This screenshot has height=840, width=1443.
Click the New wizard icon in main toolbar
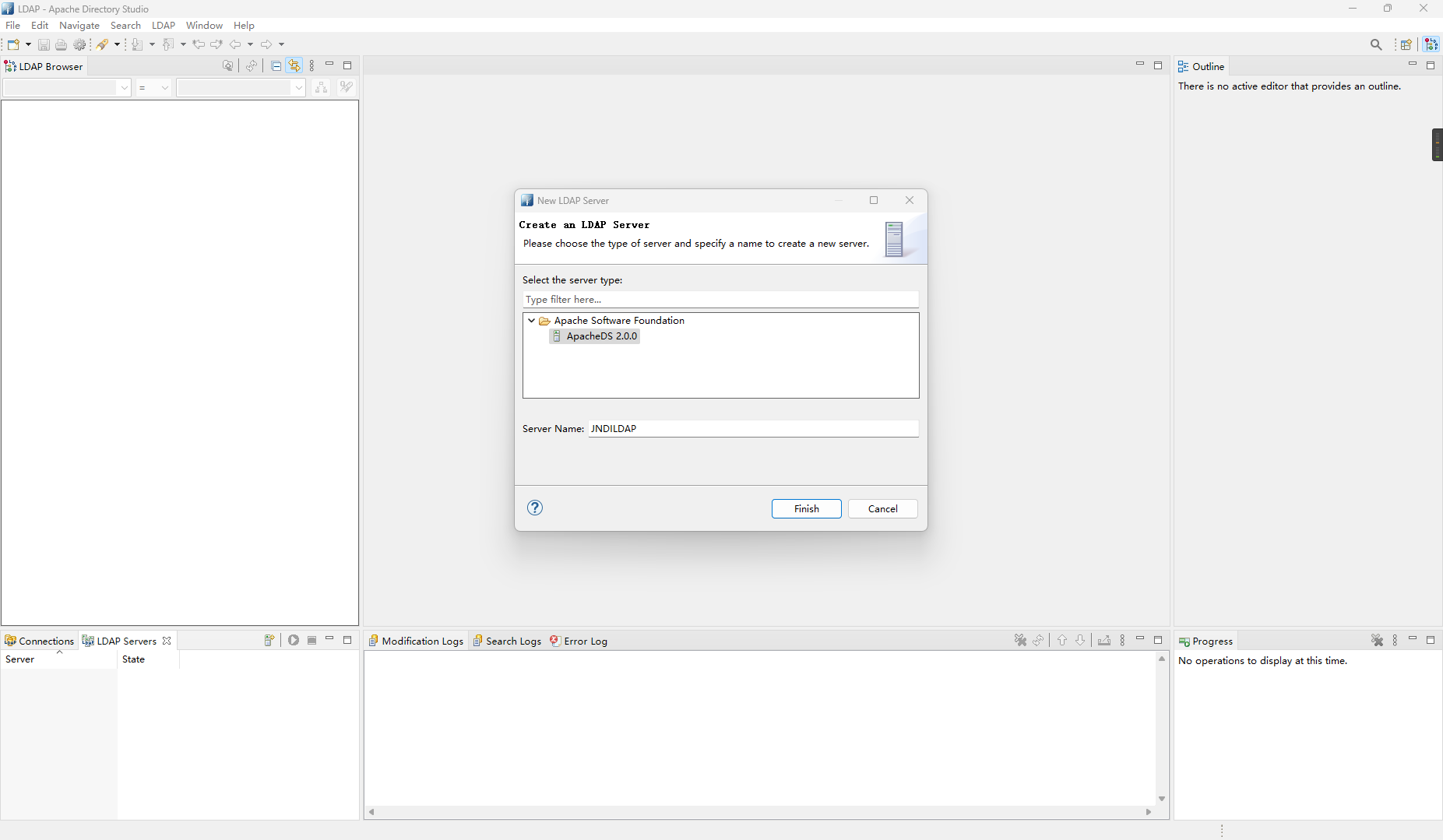(x=13, y=44)
